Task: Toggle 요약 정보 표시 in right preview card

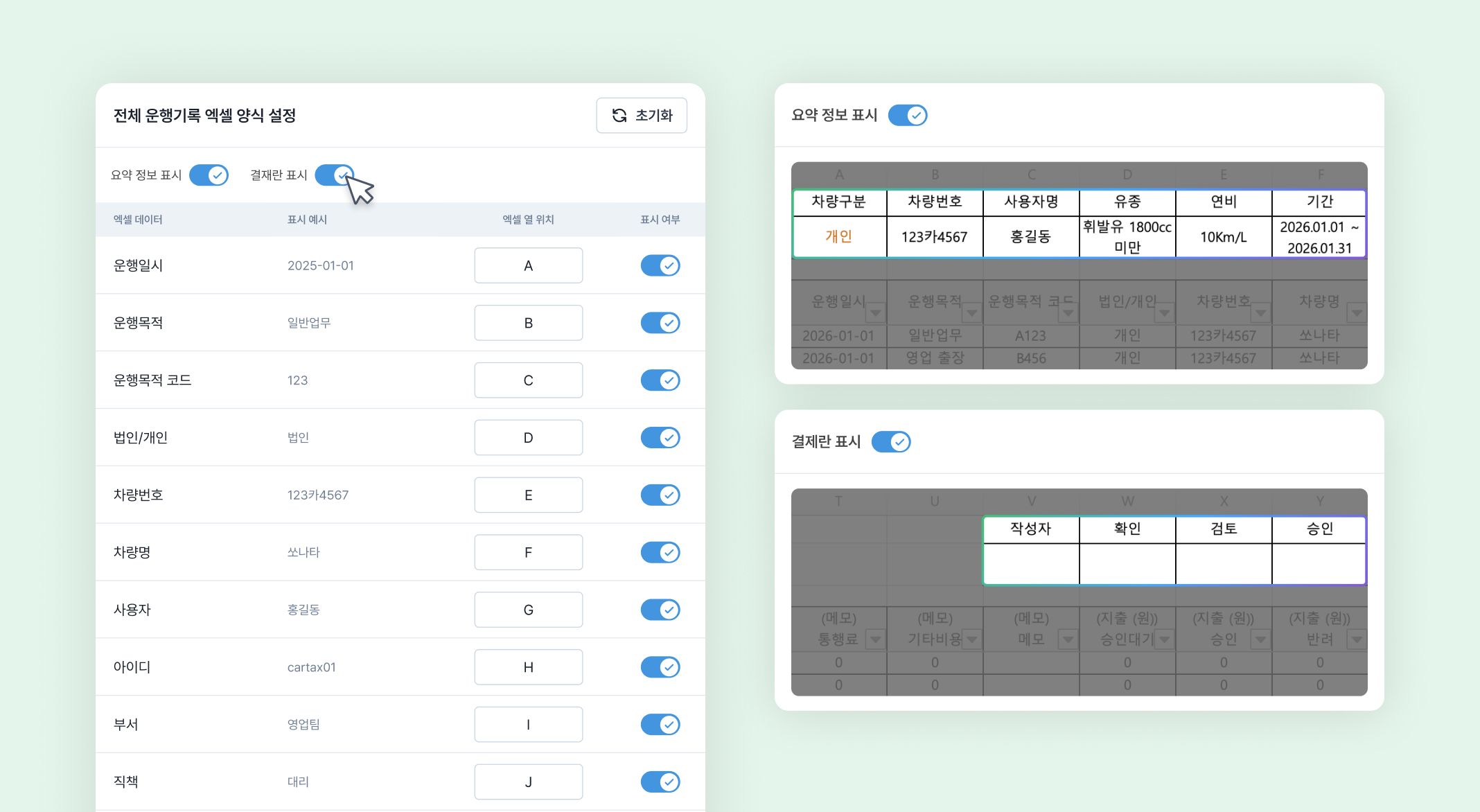Action: 907,115
